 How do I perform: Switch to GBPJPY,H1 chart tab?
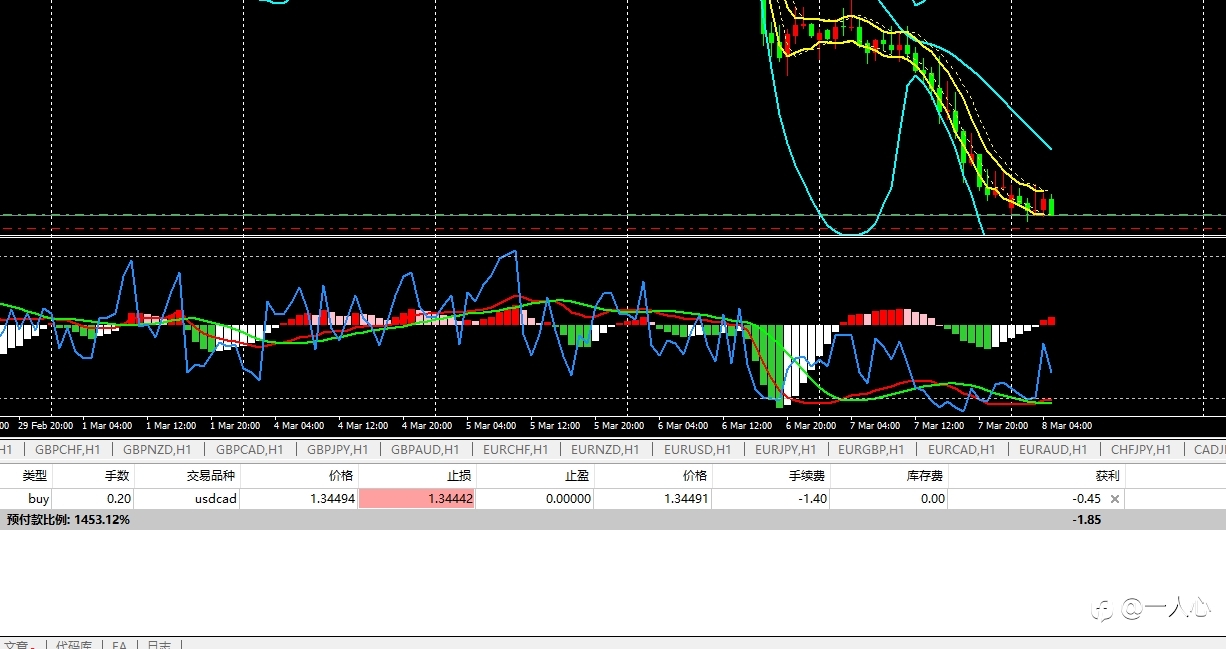pyautogui.click(x=337, y=450)
